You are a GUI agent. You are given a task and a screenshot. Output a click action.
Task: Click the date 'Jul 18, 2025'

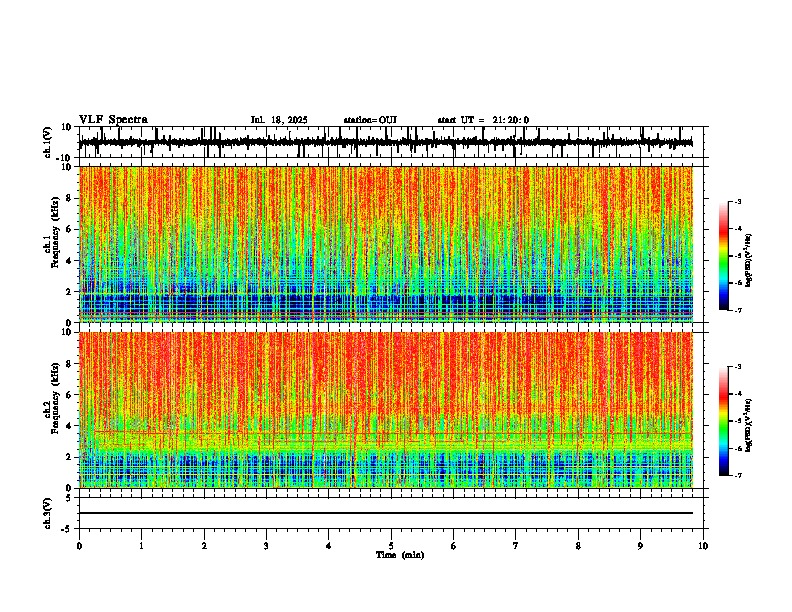tap(279, 120)
